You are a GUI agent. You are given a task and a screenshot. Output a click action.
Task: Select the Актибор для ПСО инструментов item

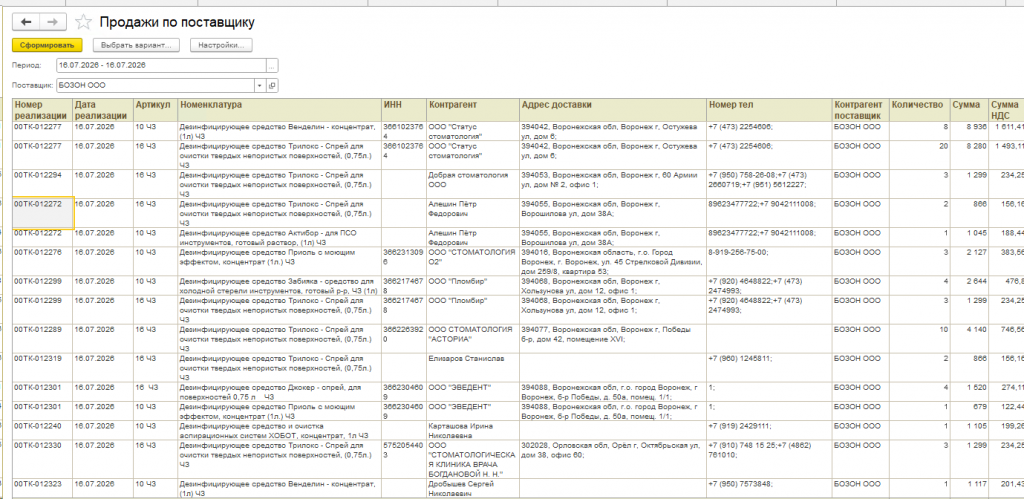[280, 237]
